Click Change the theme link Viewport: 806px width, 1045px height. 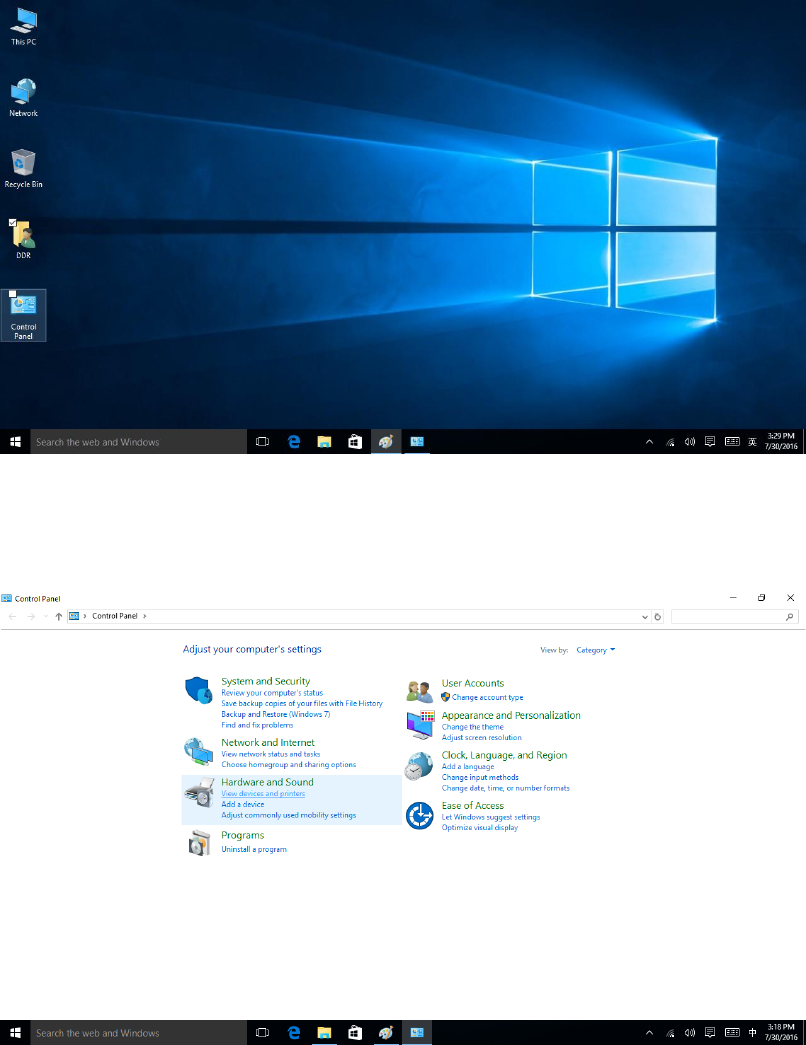[473, 727]
